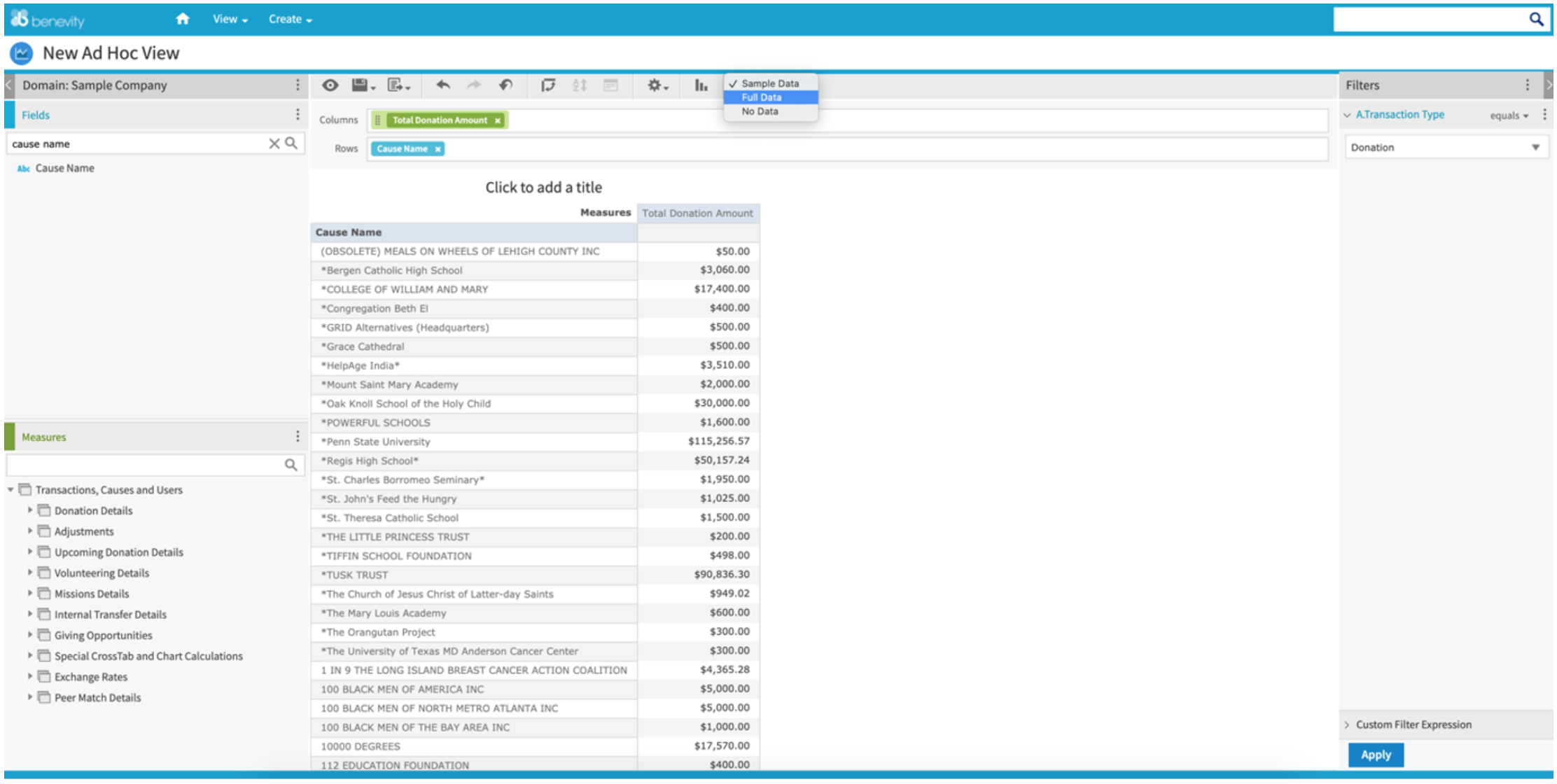Click the top search magnifier icon
The width and height of the screenshot is (1557, 784).
[x=1536, y=20]
